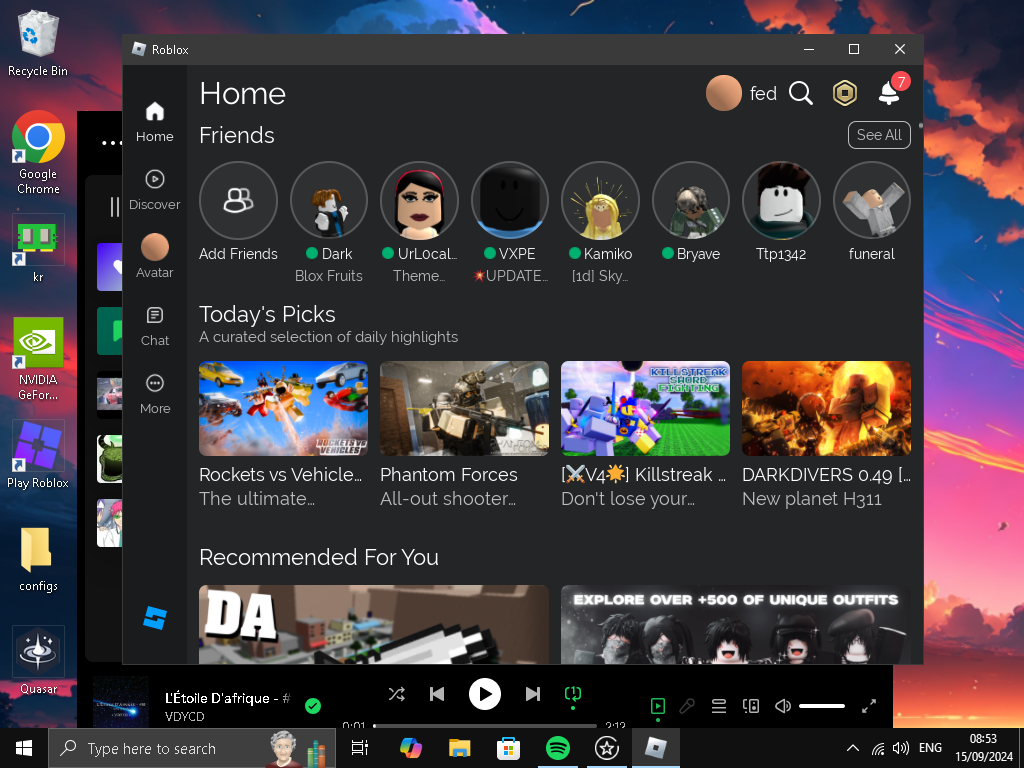
Task: Click the Phantom Forces title text
Action: pyautogui.click(x=449, y=475)
